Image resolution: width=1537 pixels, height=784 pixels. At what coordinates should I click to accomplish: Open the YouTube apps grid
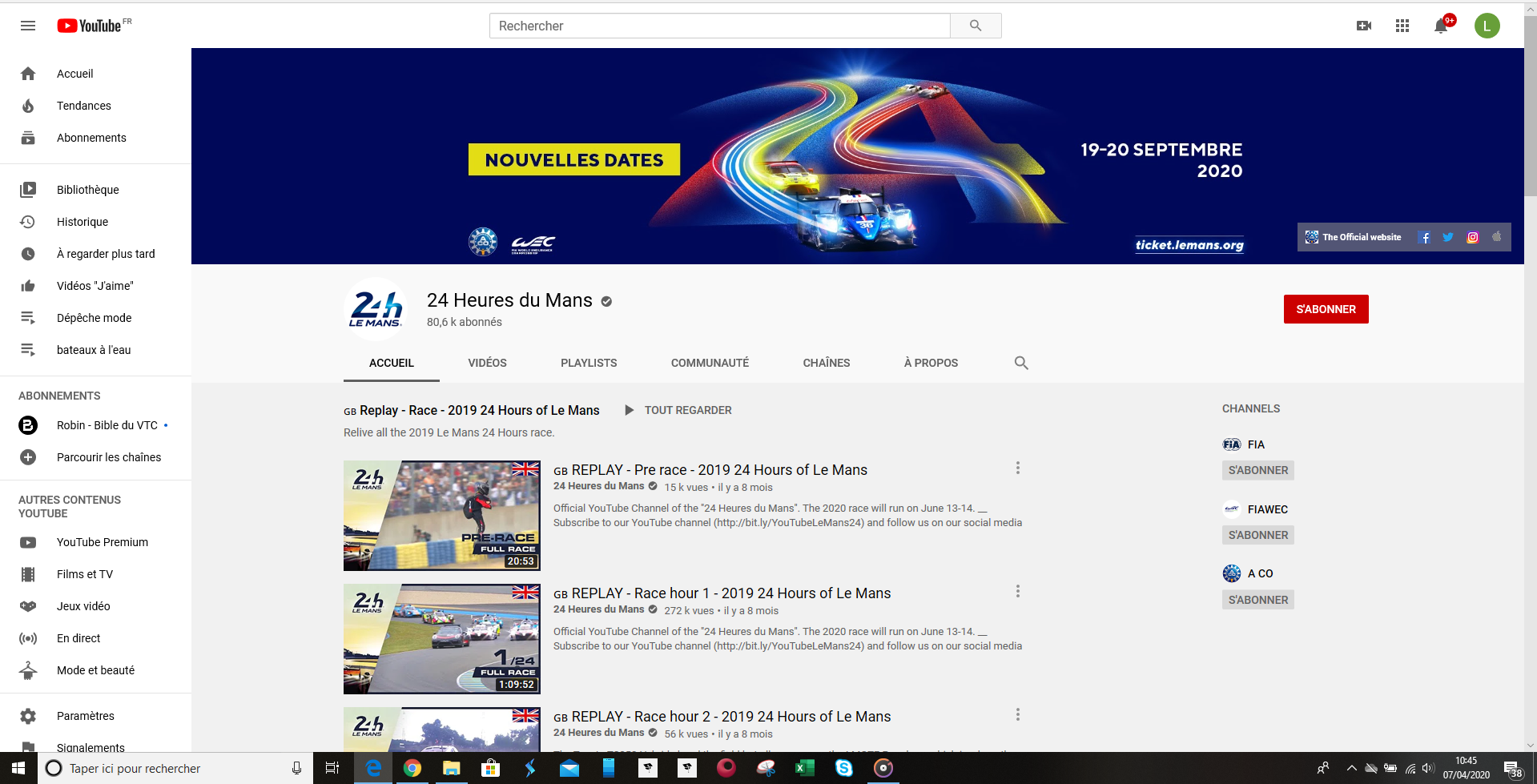pyautogui.click(x=1402, y=26)
